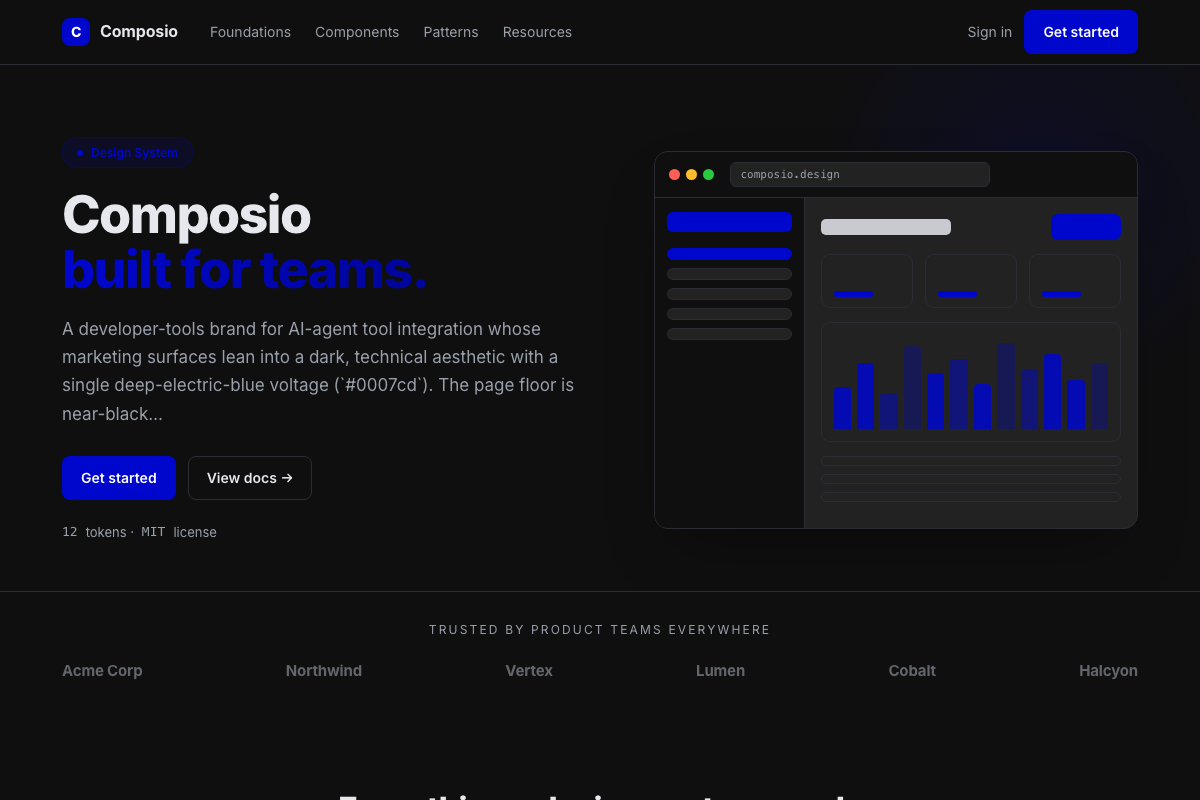Click the composio.design address bar
Screen dimensions: 1200x800
tap(860, 174)
